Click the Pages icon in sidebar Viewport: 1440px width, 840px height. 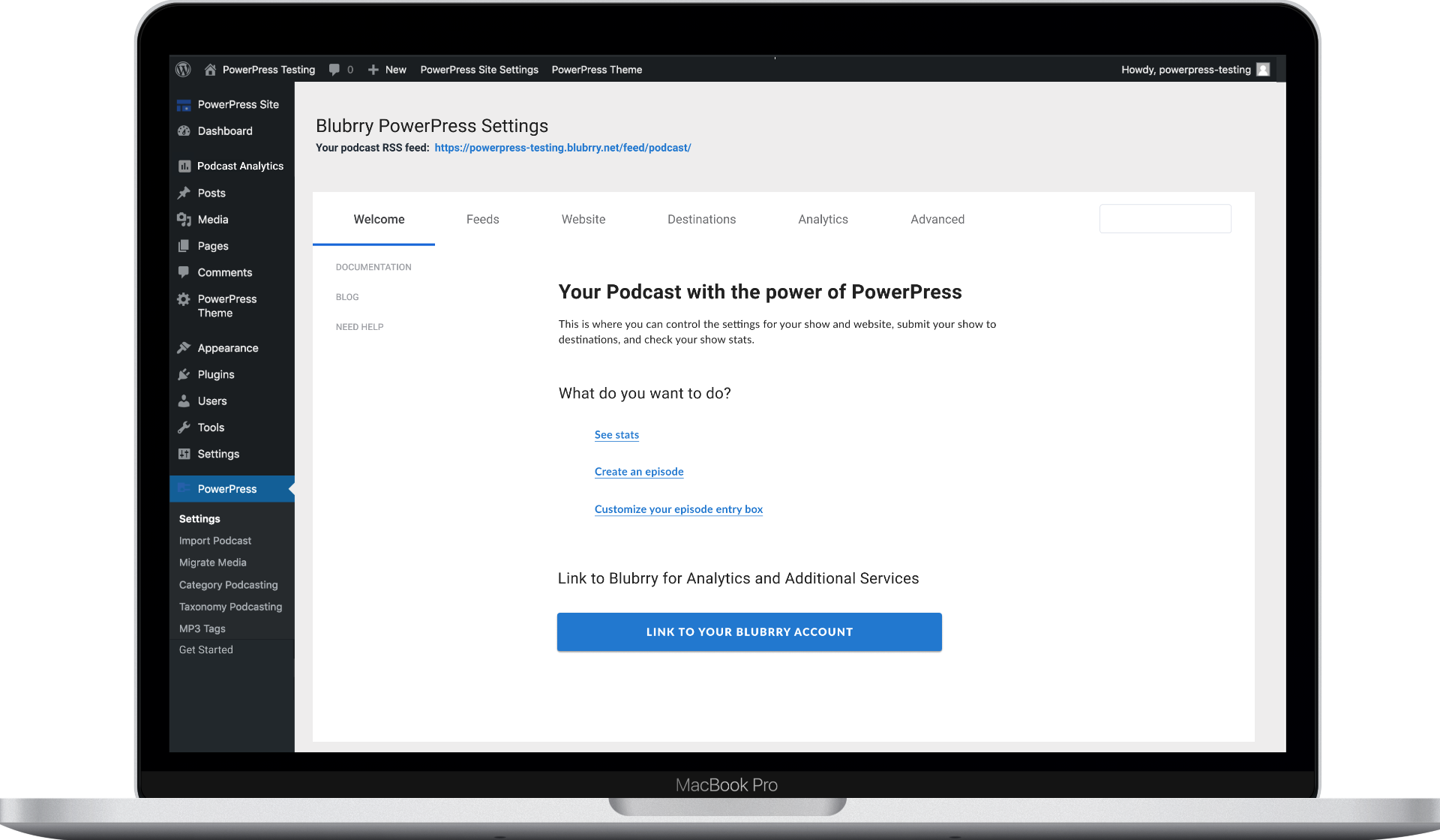184,246
